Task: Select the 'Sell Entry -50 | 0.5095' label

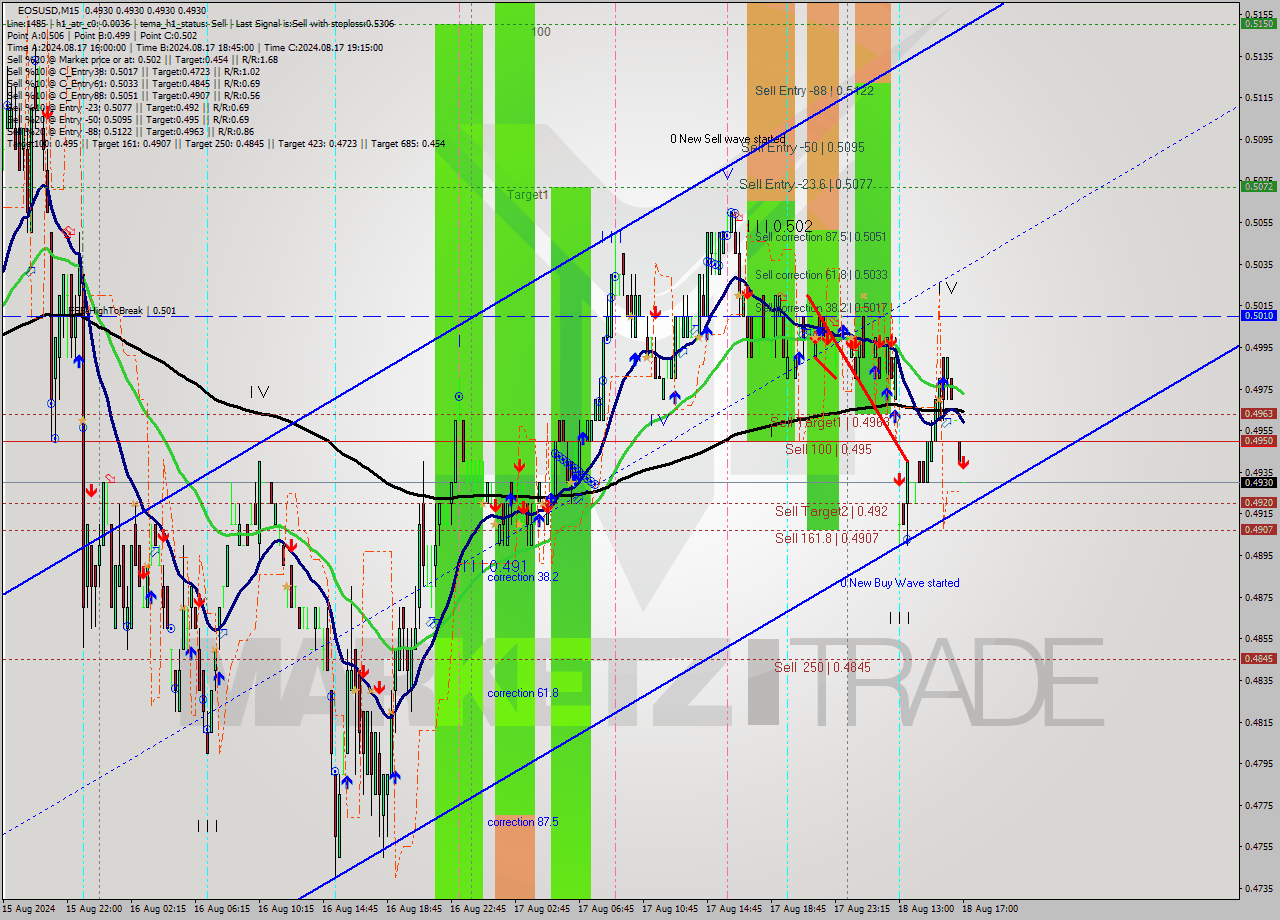Action: point(805,147)
